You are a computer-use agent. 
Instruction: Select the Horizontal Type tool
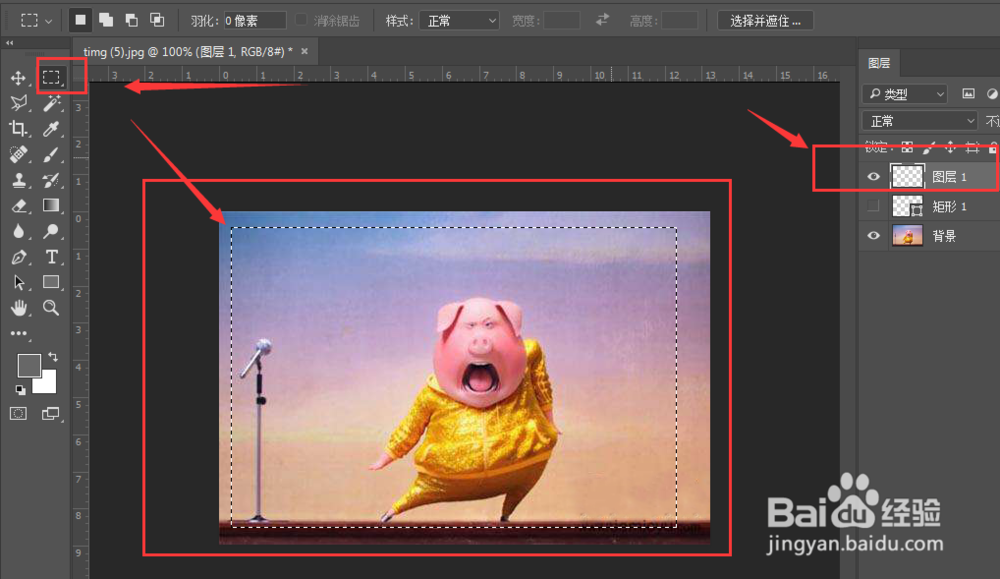tap(51, 257)
